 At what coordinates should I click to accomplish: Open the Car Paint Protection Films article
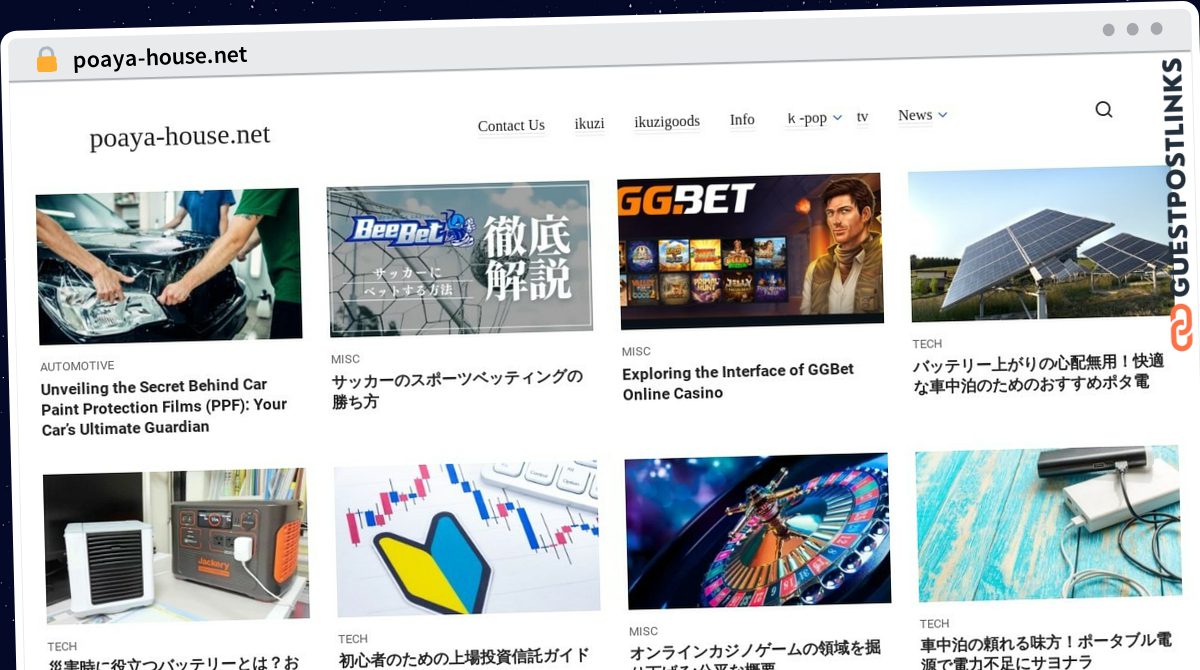[x=164, y=406]
